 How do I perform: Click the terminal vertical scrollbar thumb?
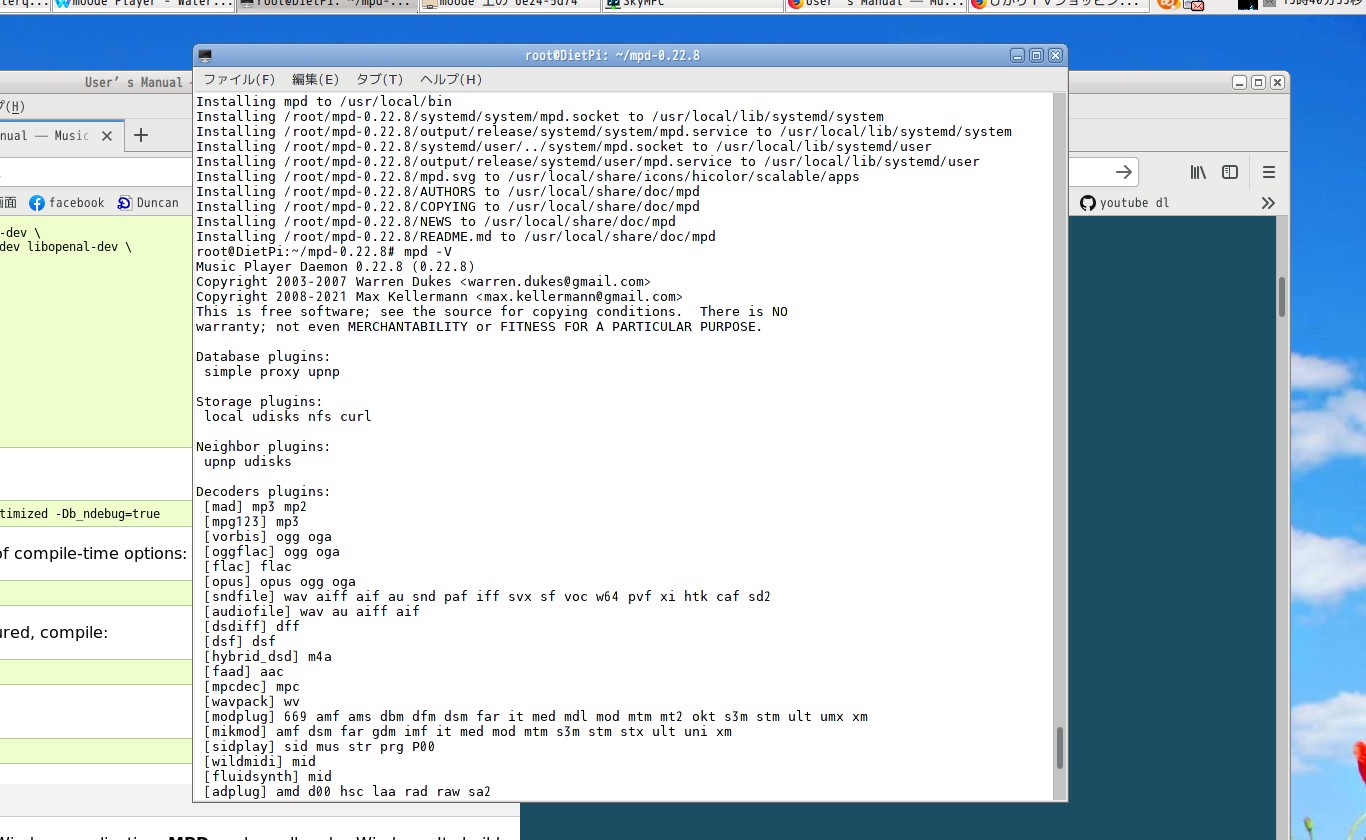pyautogui.click(x=1060, y=747)
